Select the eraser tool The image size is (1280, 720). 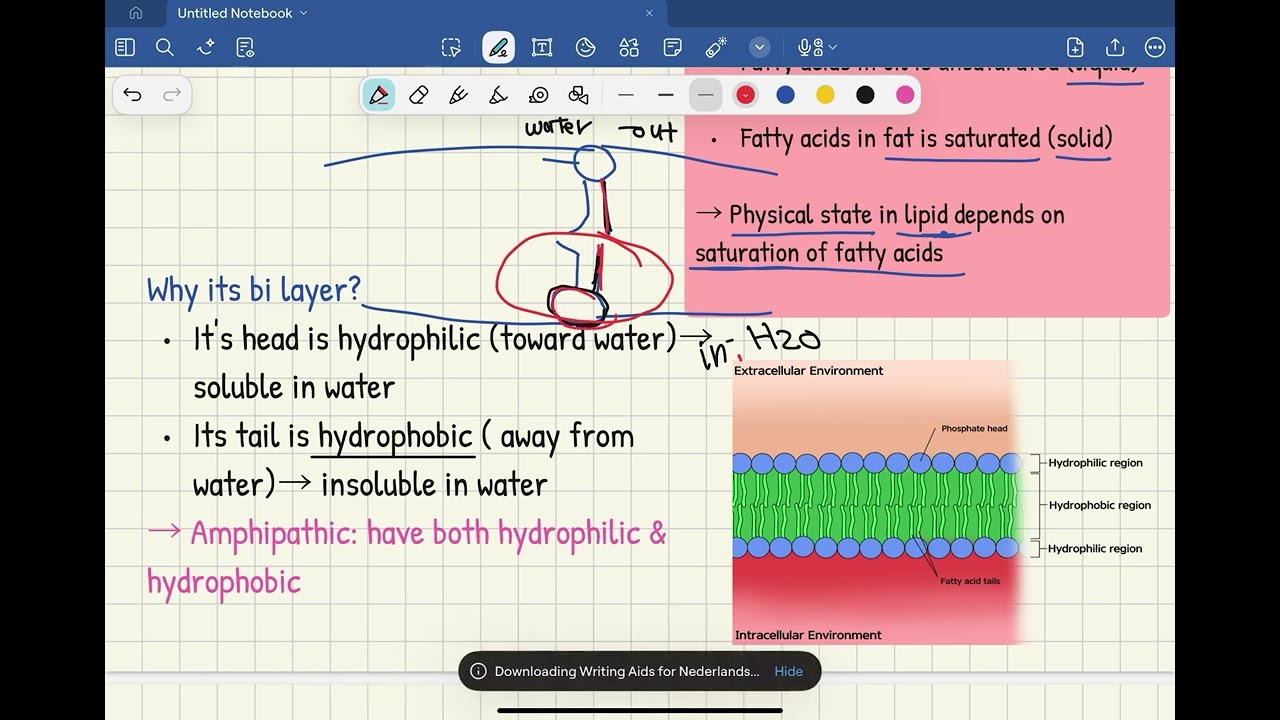click(419, 95)
